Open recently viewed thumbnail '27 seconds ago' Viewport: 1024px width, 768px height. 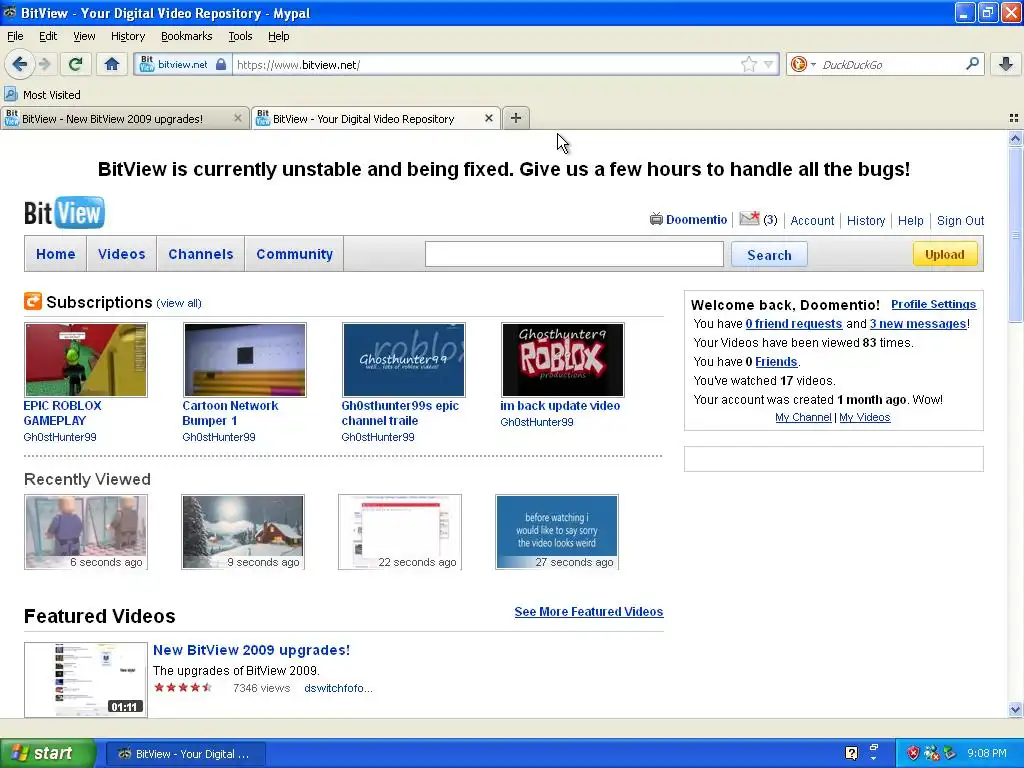point(556,532)
